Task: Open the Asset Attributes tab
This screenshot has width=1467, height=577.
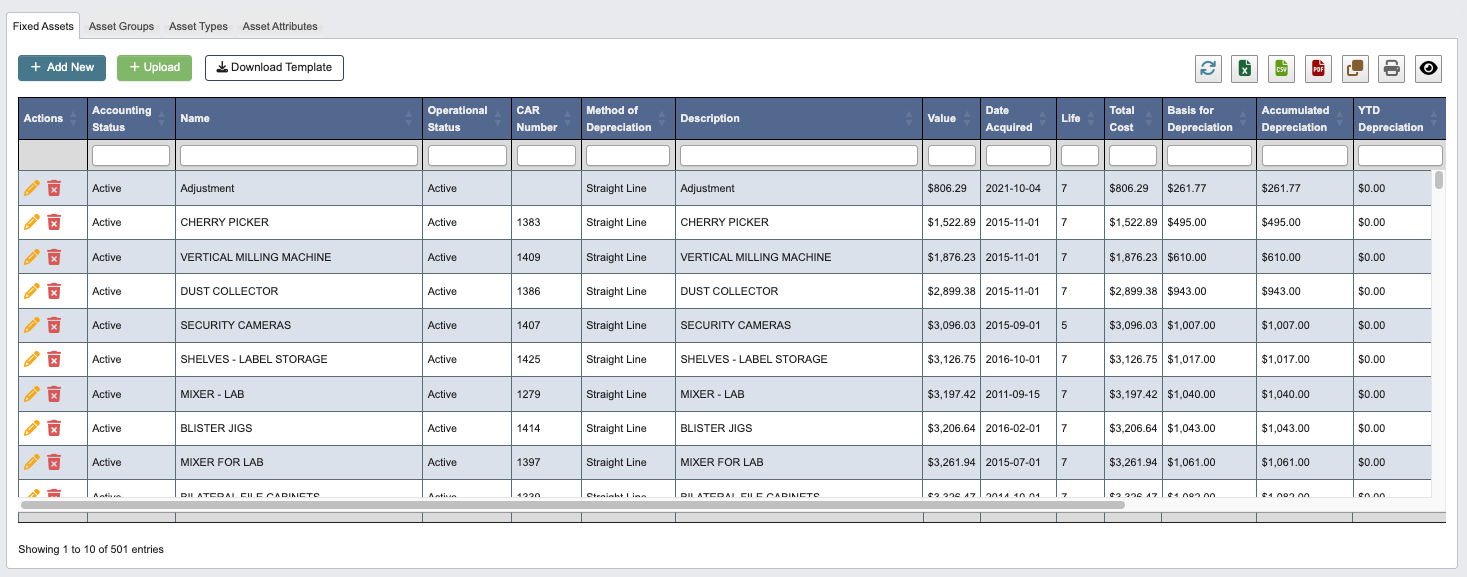Action: pos(279,26)
